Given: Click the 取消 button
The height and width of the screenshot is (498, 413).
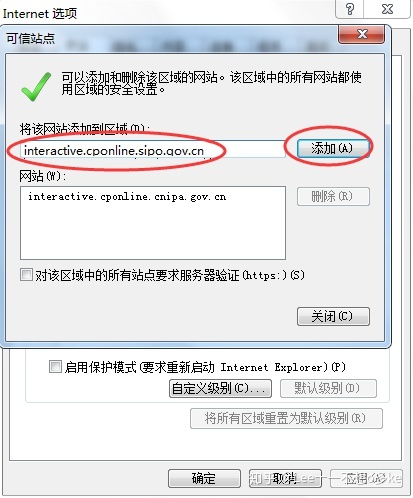Looking at the screenshot, I should [285, 478].
